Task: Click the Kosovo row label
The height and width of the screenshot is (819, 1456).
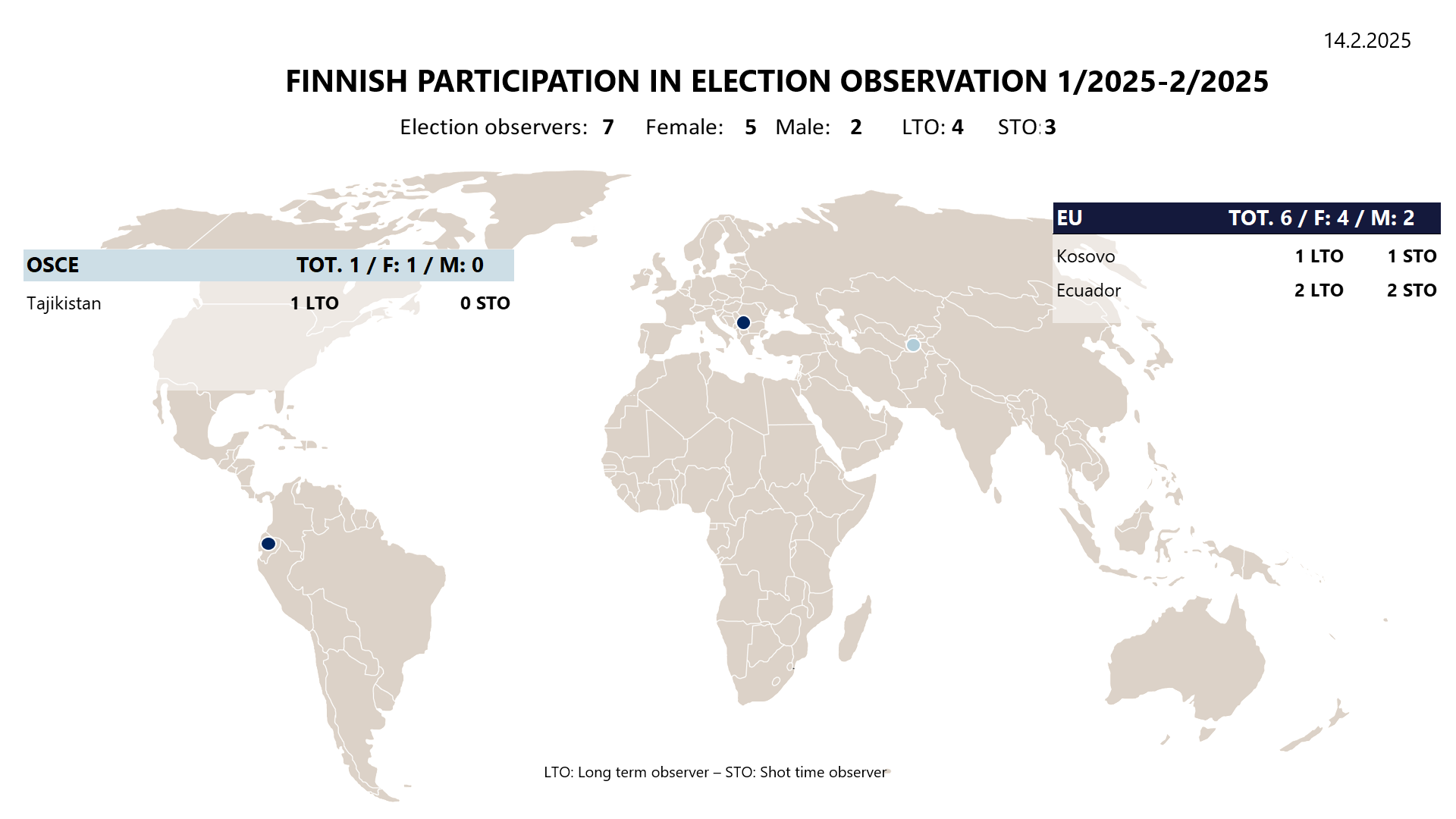Action: click(x=1085, y=256)
